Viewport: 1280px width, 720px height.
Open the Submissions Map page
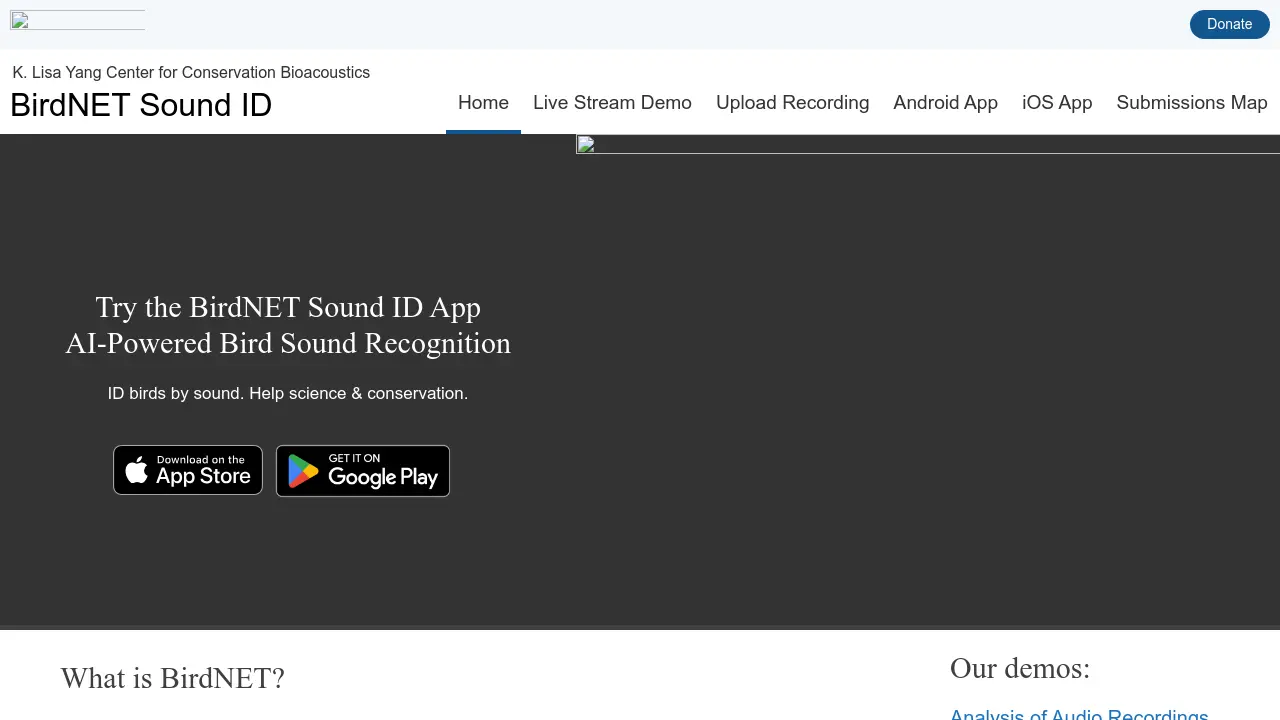[1192, 103]
